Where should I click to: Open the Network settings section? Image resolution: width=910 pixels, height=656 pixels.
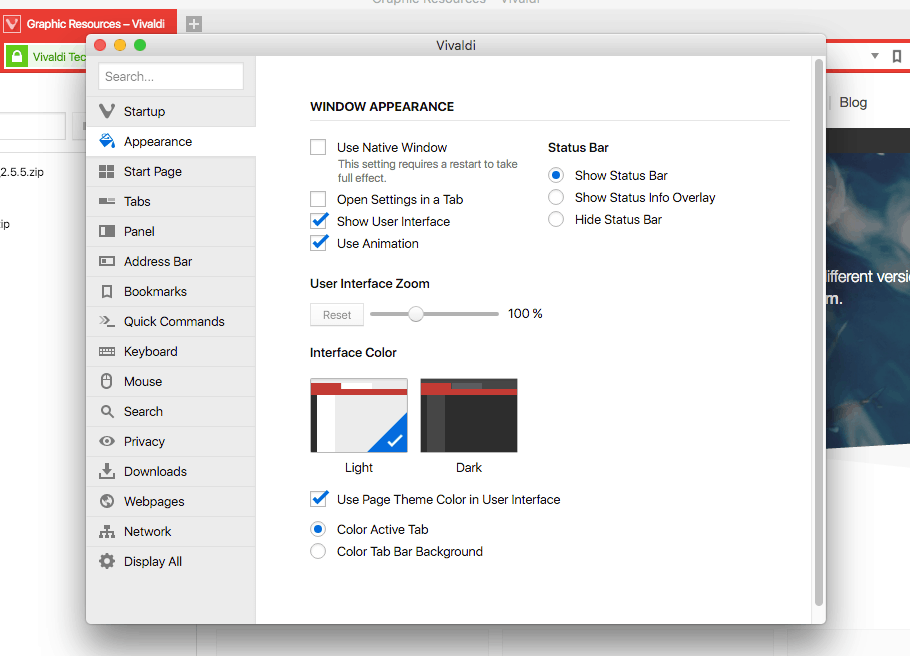click(171, 531)
